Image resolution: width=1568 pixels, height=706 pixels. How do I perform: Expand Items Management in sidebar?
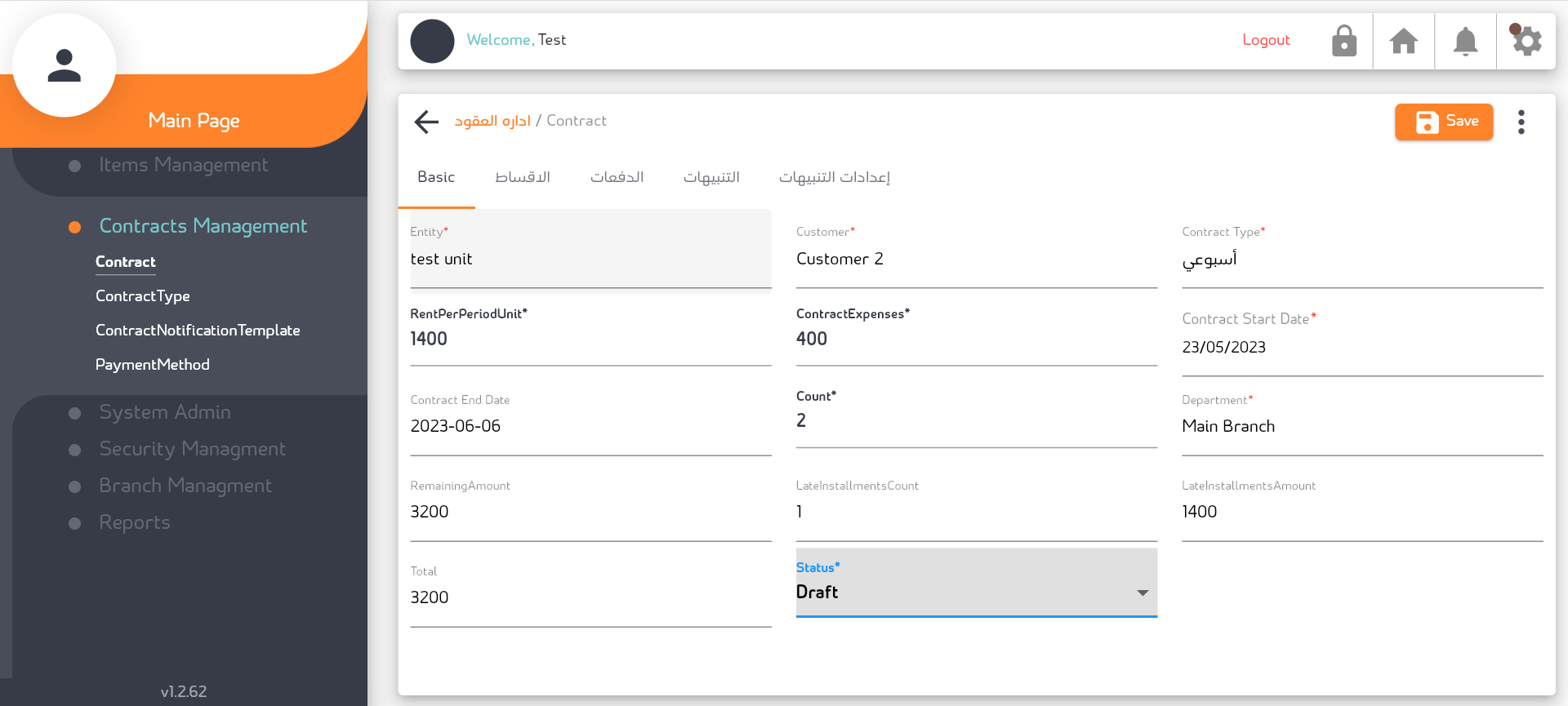[183, 165]
